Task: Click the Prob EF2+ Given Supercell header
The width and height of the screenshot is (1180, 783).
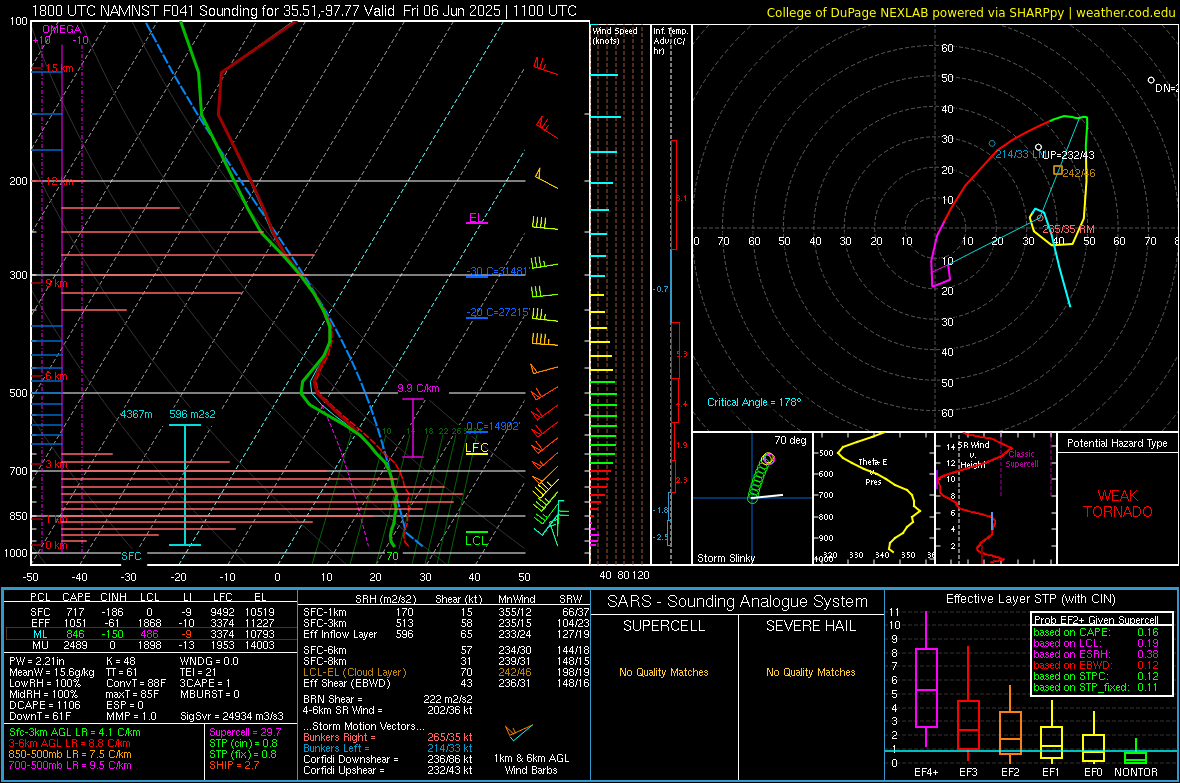Action: click(x=1096, y=620)
